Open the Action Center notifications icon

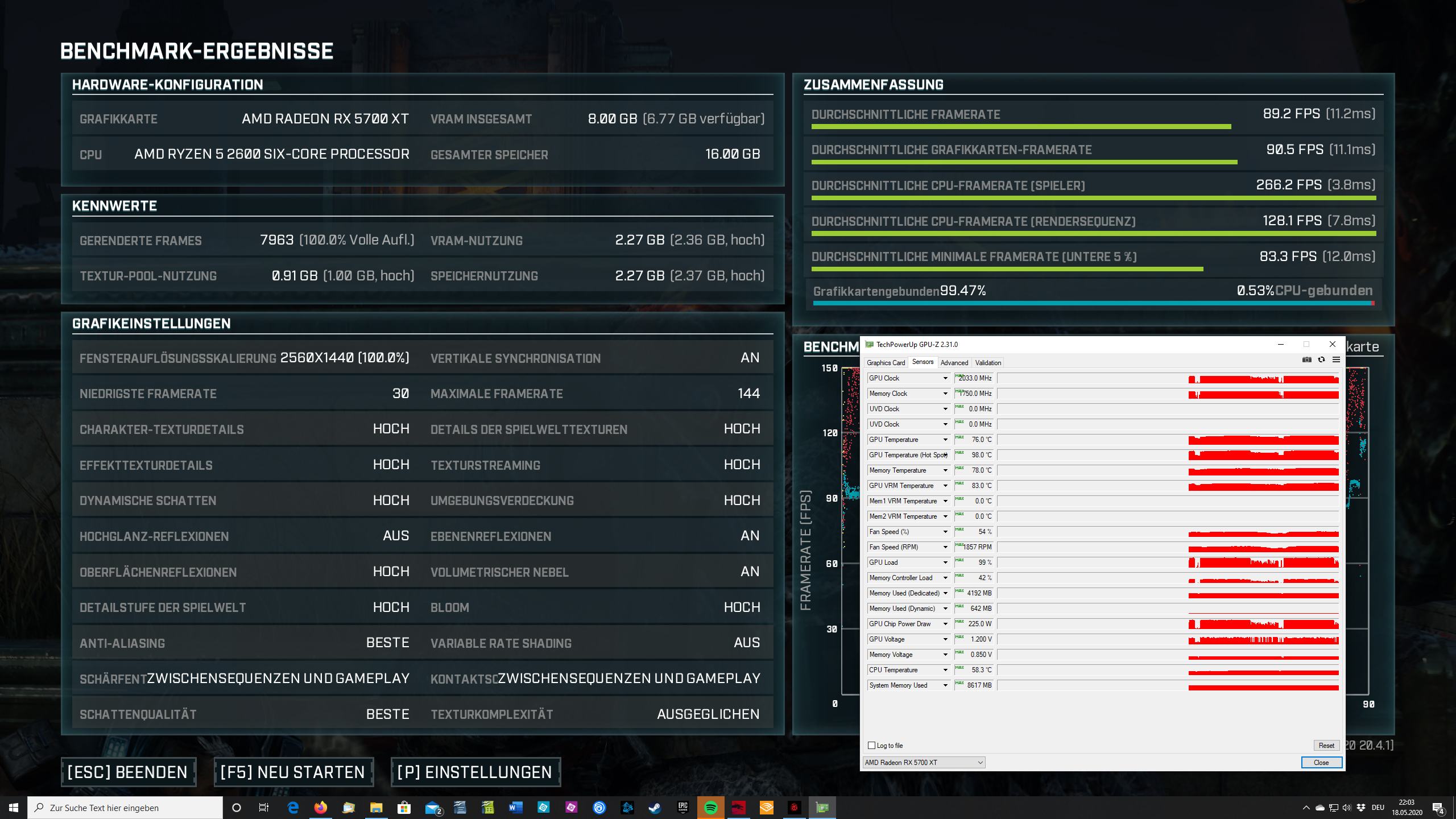[1438, 808]
